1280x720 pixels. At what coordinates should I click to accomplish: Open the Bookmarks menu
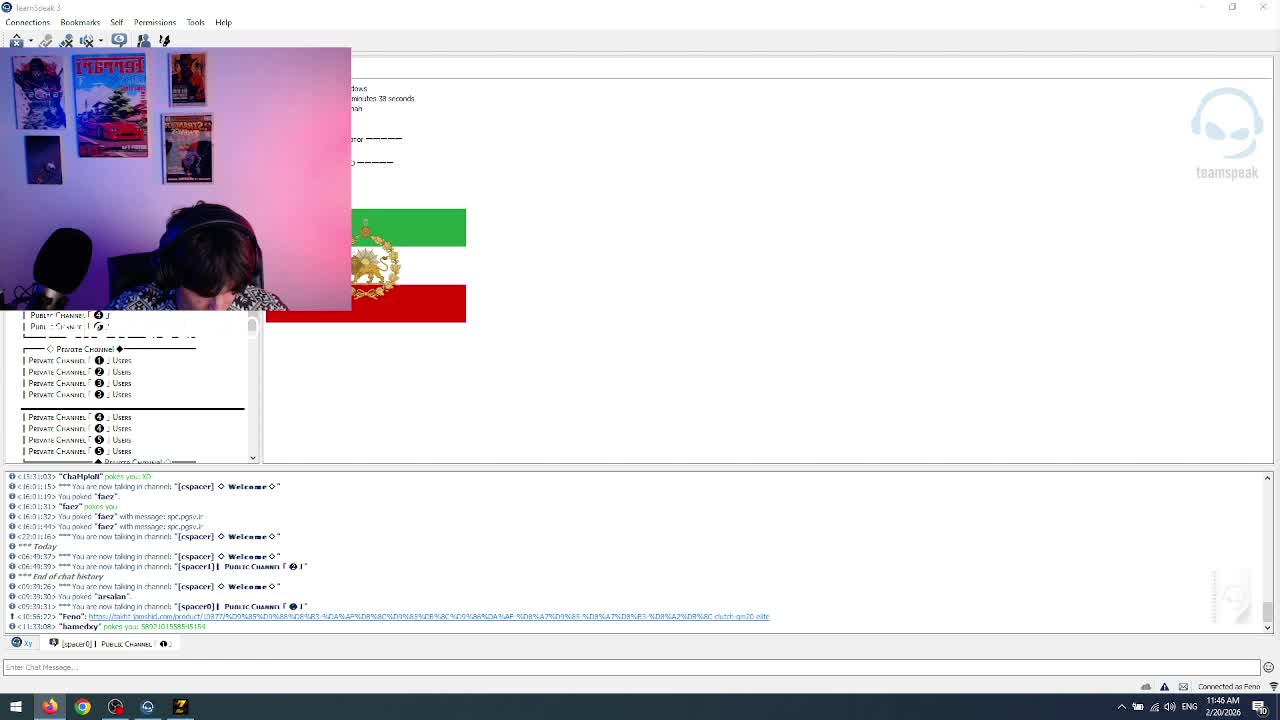80,22
